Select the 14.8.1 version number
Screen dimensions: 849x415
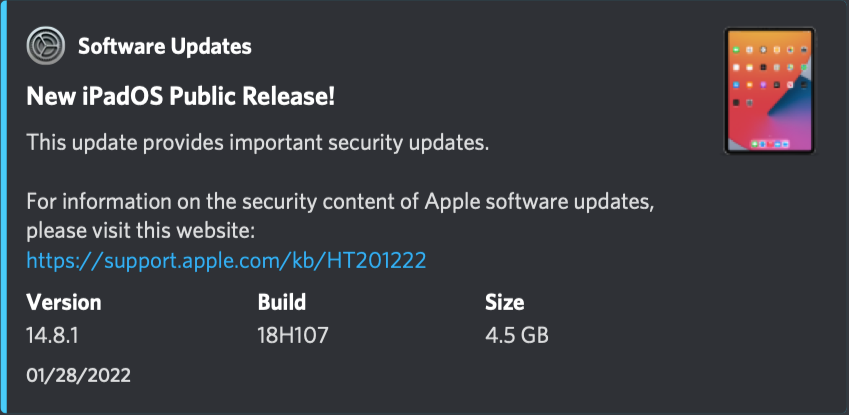point(52,336)
